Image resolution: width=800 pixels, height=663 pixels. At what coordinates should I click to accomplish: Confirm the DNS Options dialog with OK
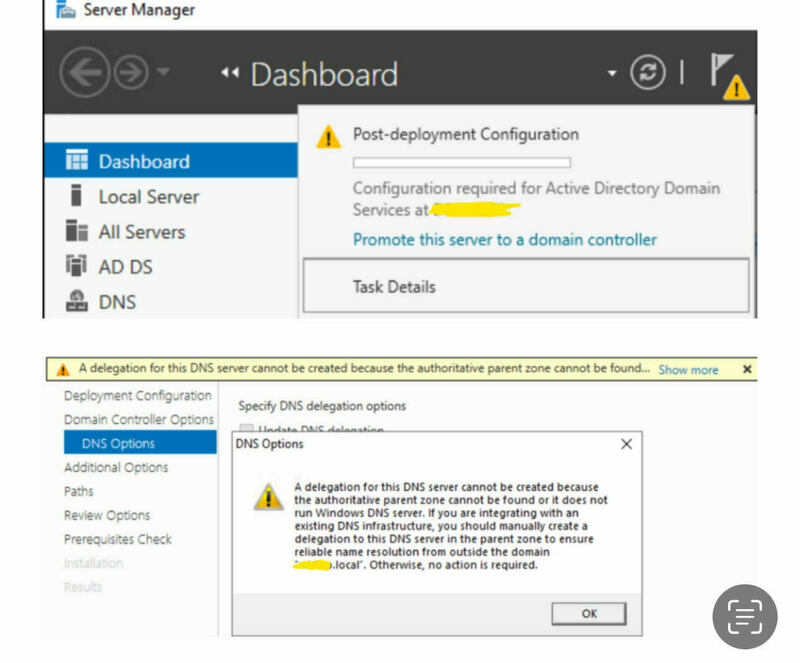[x=590, y=614]
